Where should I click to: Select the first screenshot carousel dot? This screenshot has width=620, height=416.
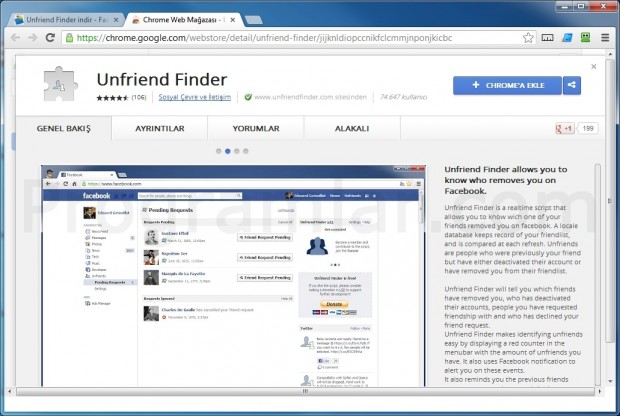click(218, 151)
